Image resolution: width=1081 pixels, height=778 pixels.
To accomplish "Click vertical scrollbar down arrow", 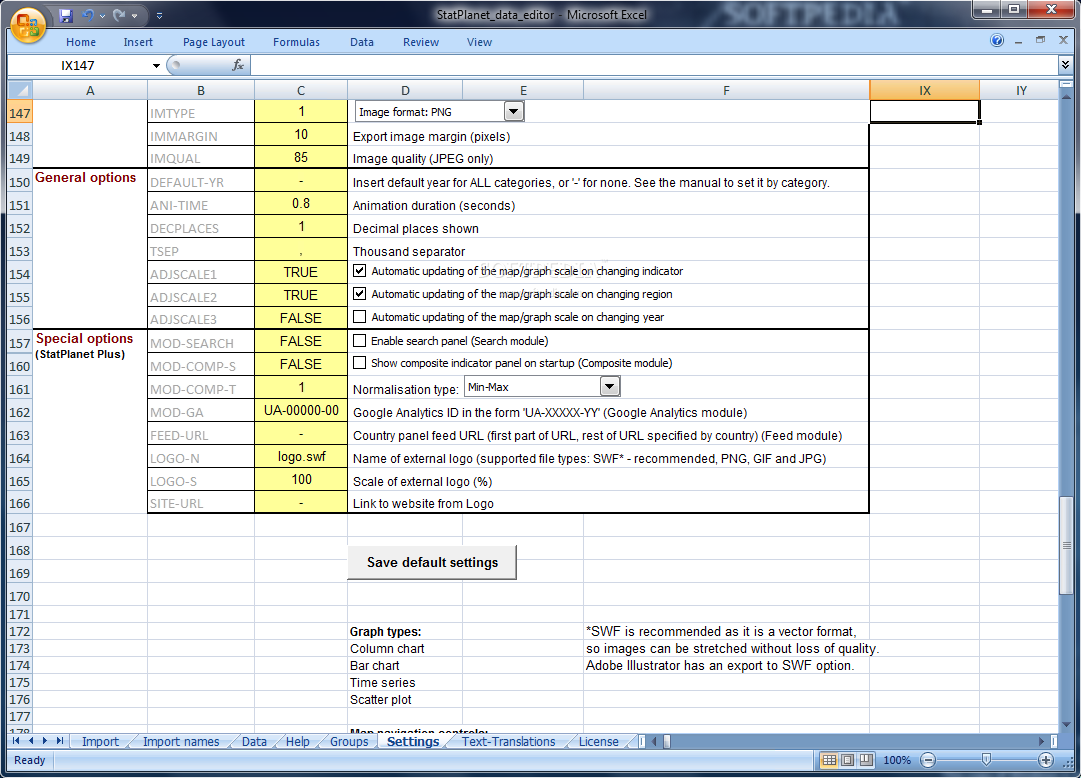I will coord(1067,724).
